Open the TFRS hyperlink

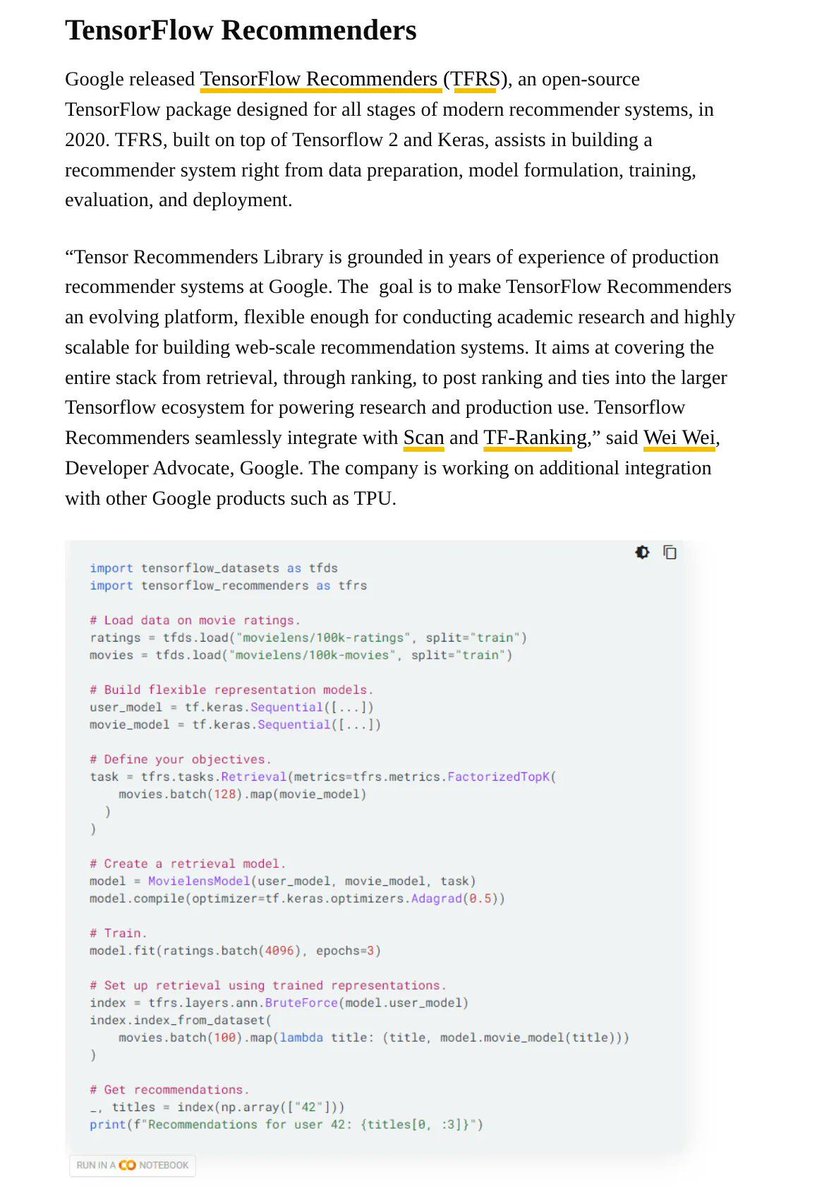[475, 79]
